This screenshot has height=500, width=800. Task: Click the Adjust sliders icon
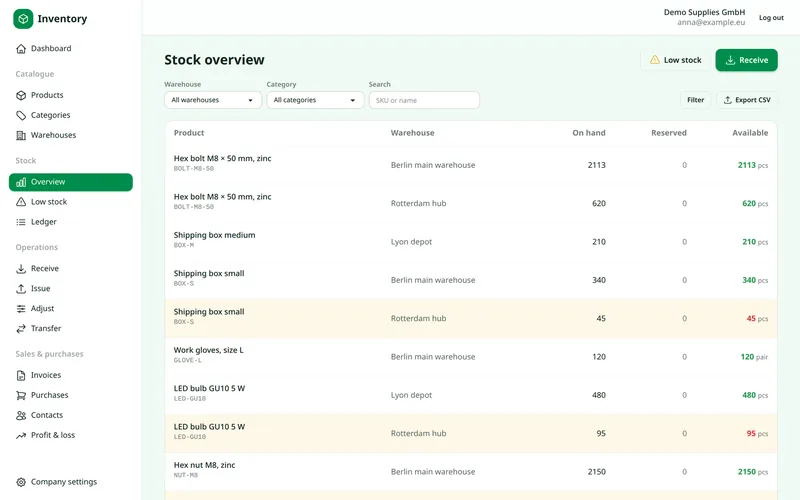pos(21,309)
